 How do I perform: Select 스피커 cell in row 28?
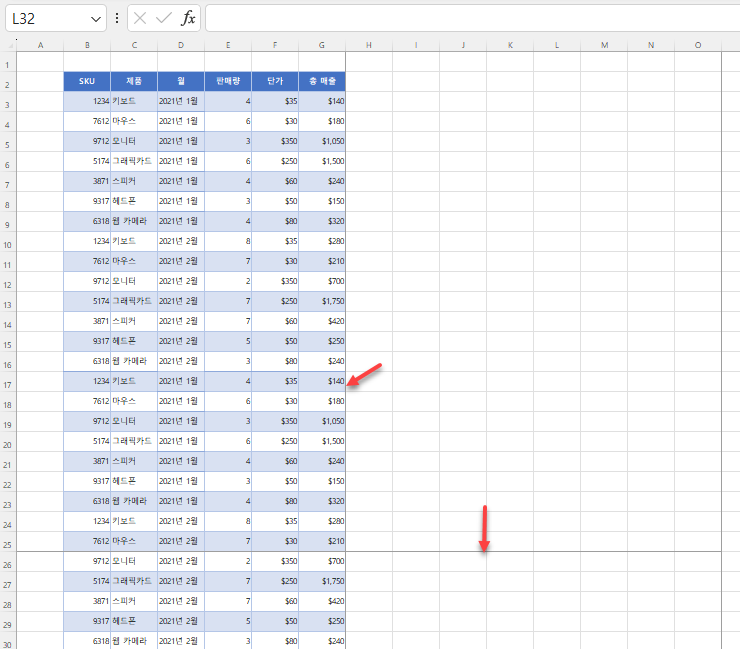134,601
